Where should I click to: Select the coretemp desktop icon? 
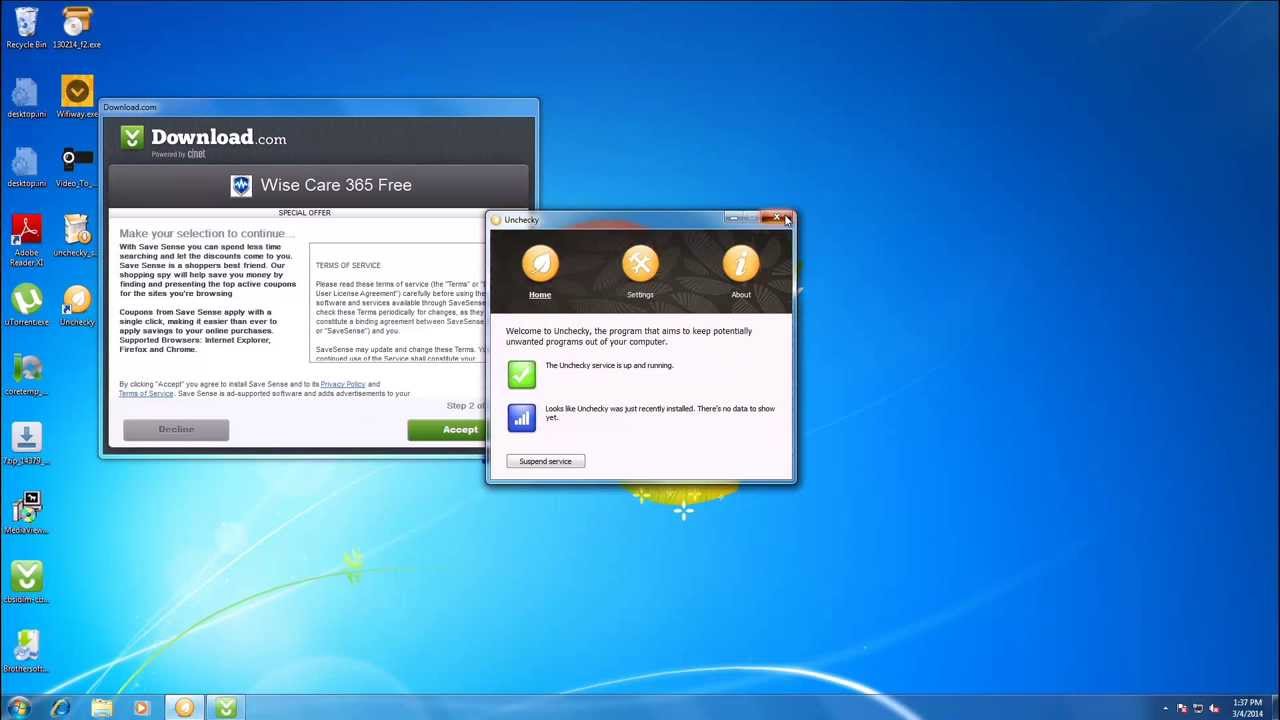(26, 375)
